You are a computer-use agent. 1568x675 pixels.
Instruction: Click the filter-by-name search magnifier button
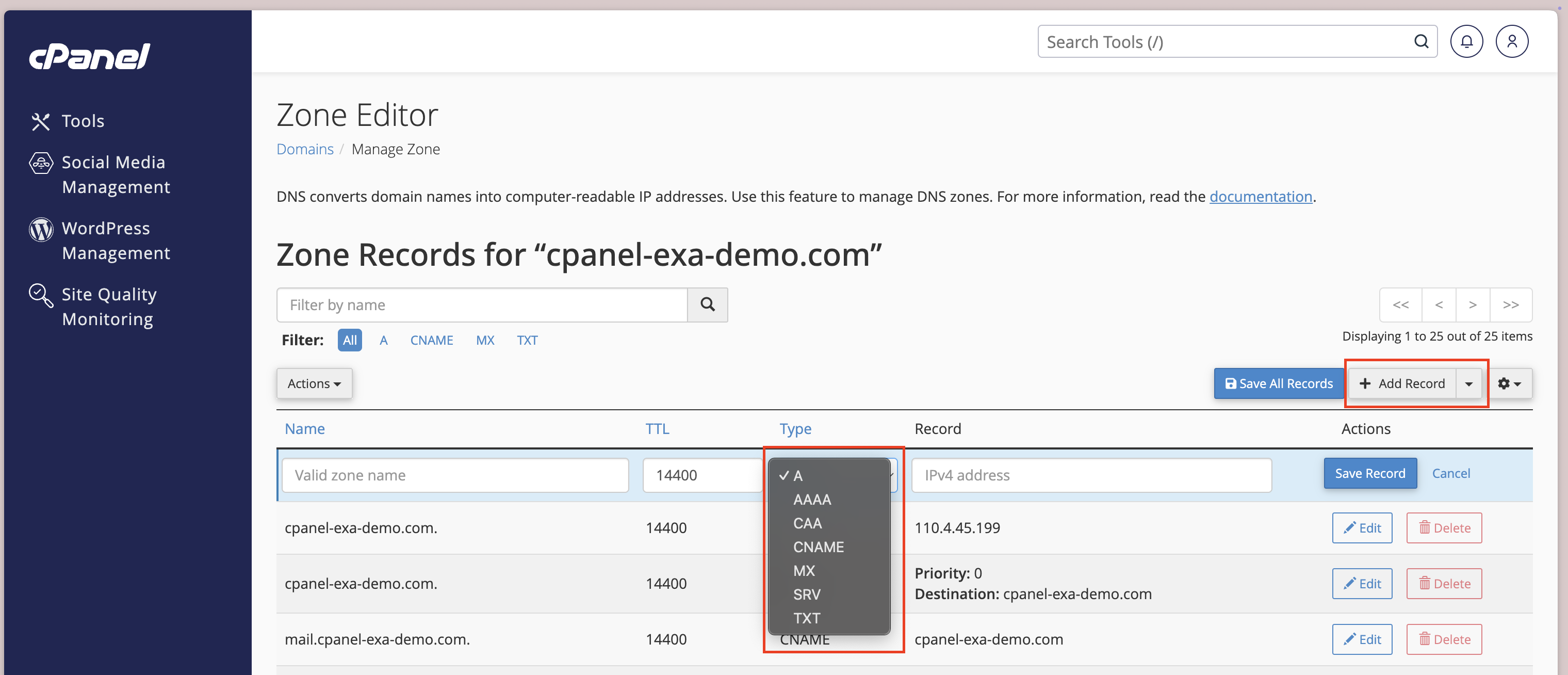(707, 304)
